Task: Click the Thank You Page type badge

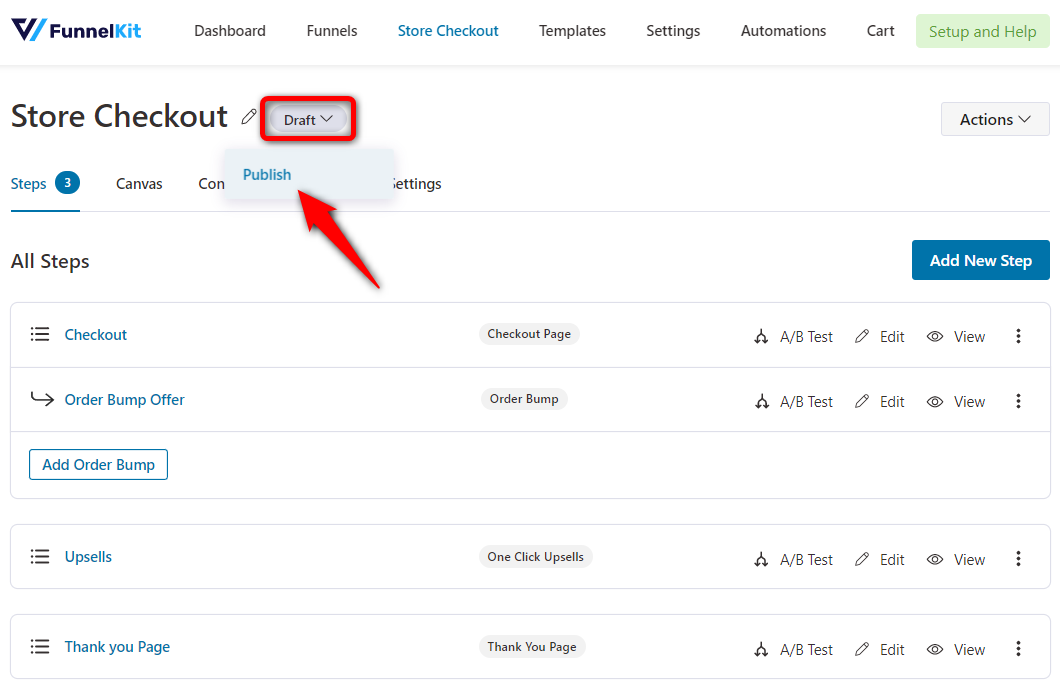Action: pyautogui.click(x=532, y=646)
